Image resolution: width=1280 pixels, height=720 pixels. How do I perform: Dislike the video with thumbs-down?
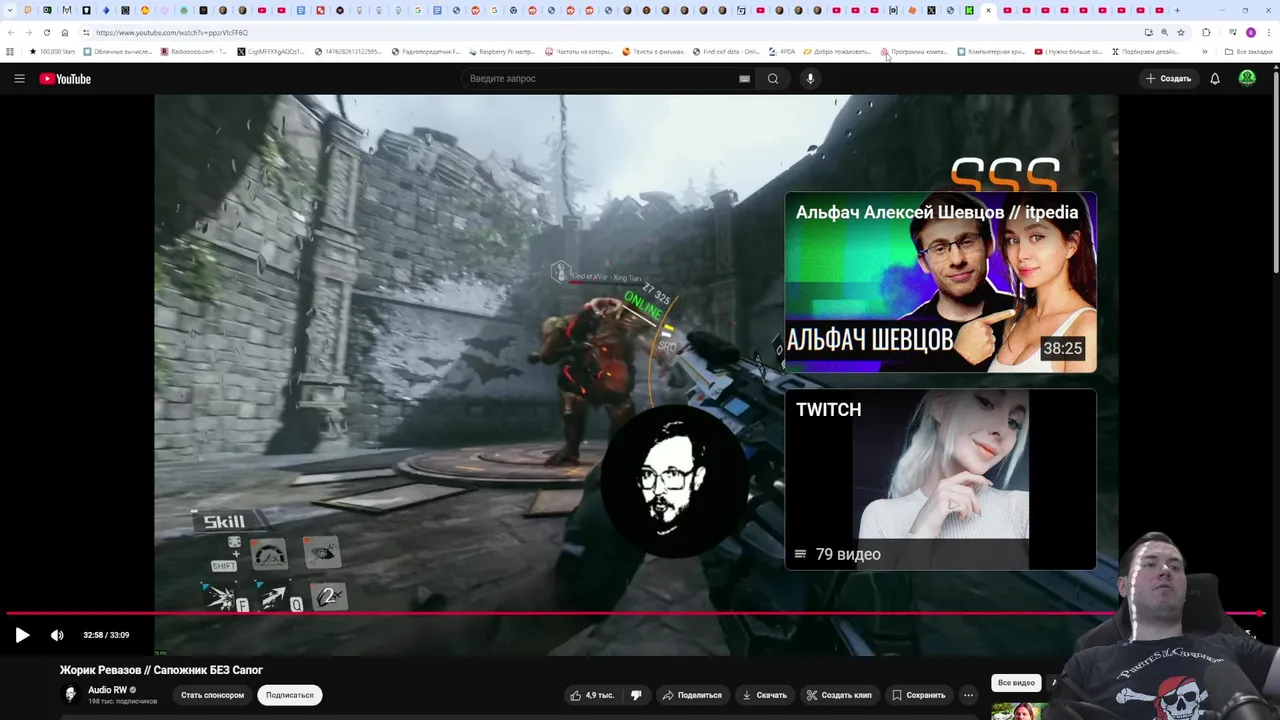pos(636,695)
